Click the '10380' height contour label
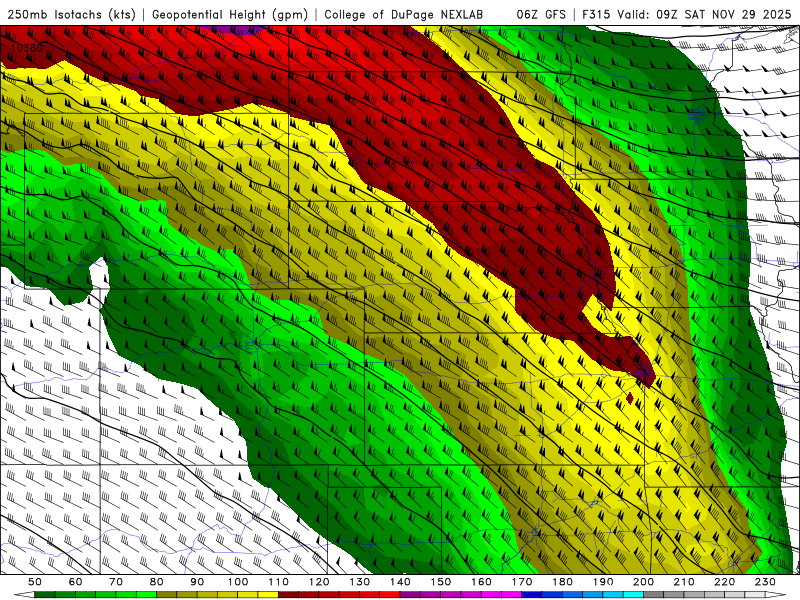 (x=27, y=48)
